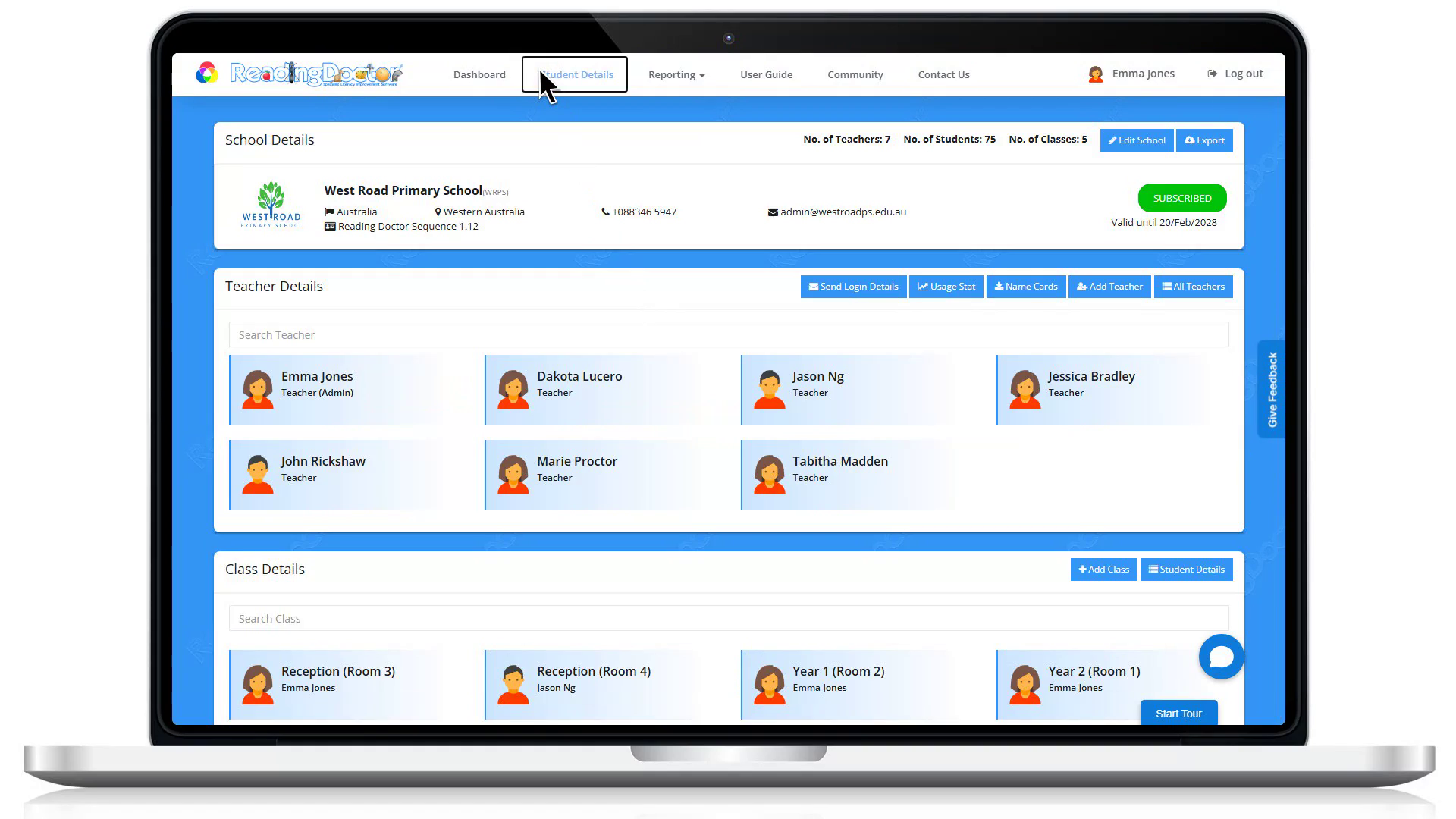Click the Add Teacher button
Image resolution: width=1456 pixels, height=819 pixels.
pos(1109,287)
